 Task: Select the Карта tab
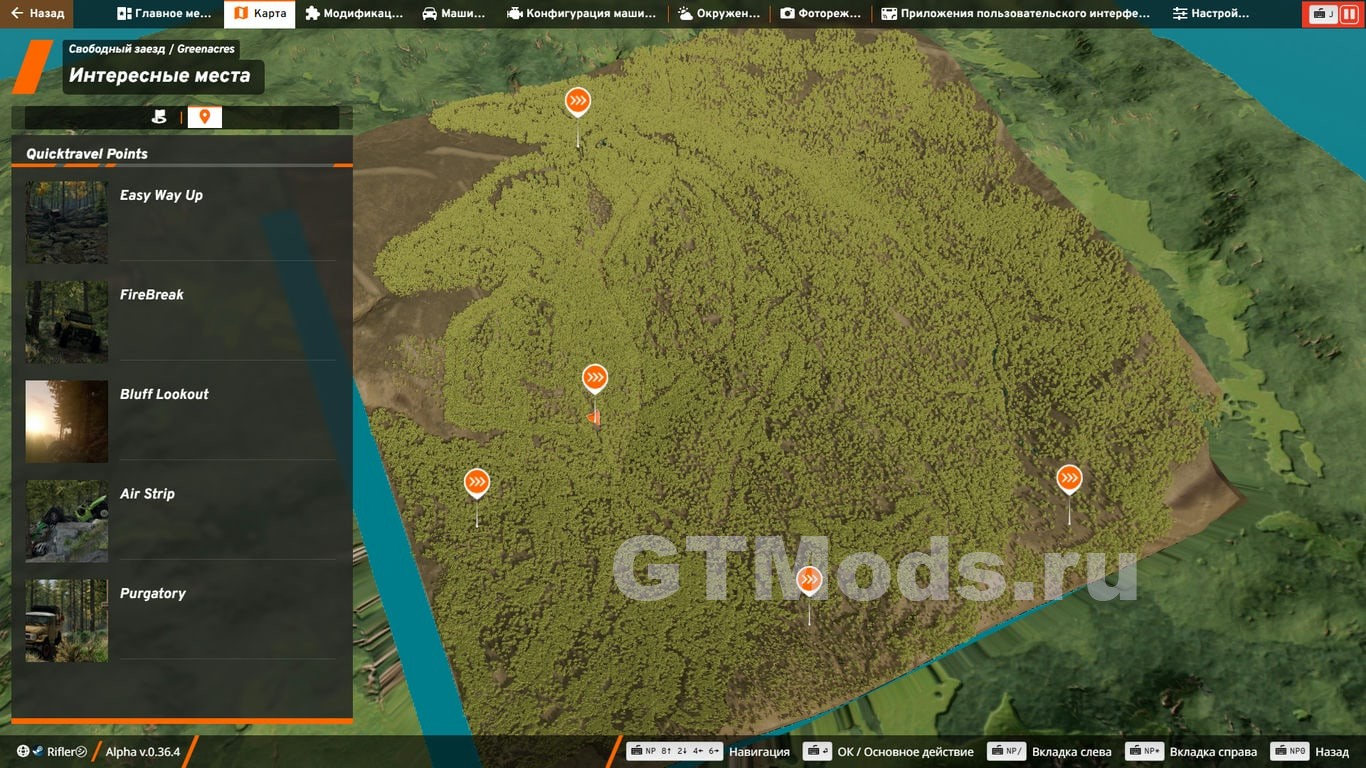click(260, 14)
